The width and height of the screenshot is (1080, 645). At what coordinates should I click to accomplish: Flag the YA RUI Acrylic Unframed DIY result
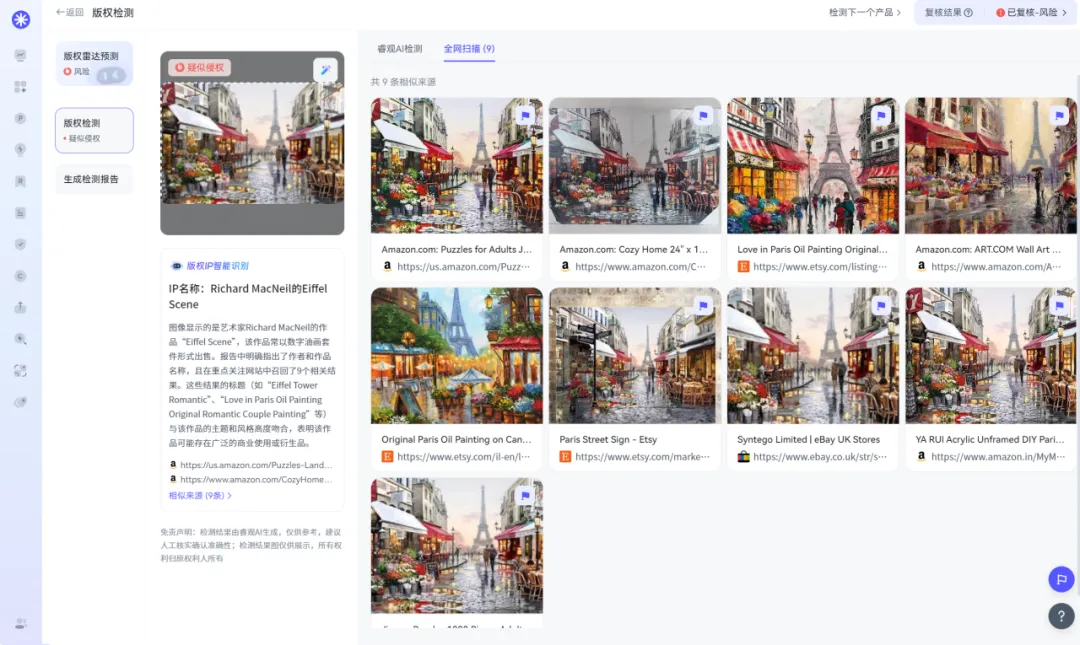1059,305
